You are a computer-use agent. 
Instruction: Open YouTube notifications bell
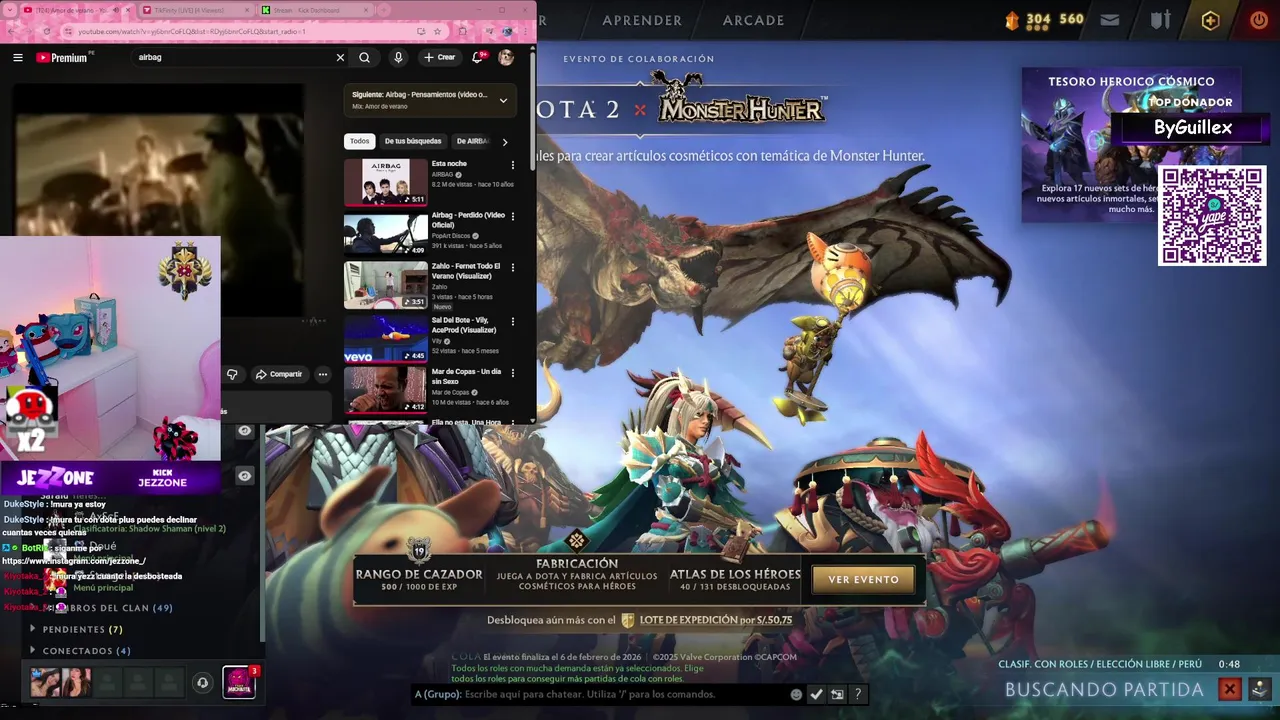pos(478,57)
